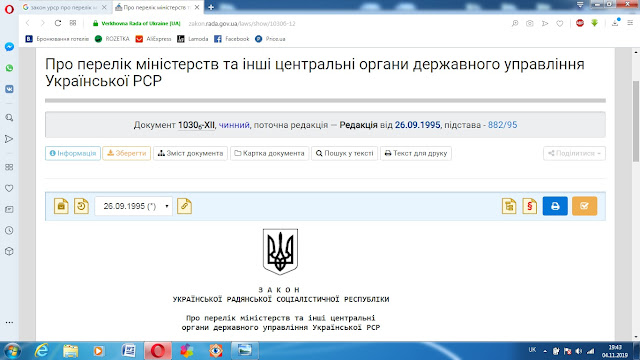This screenshot has height=360, width=640.
Task: Open Бронювання готелів bookmark
Action: pos(58,39)
